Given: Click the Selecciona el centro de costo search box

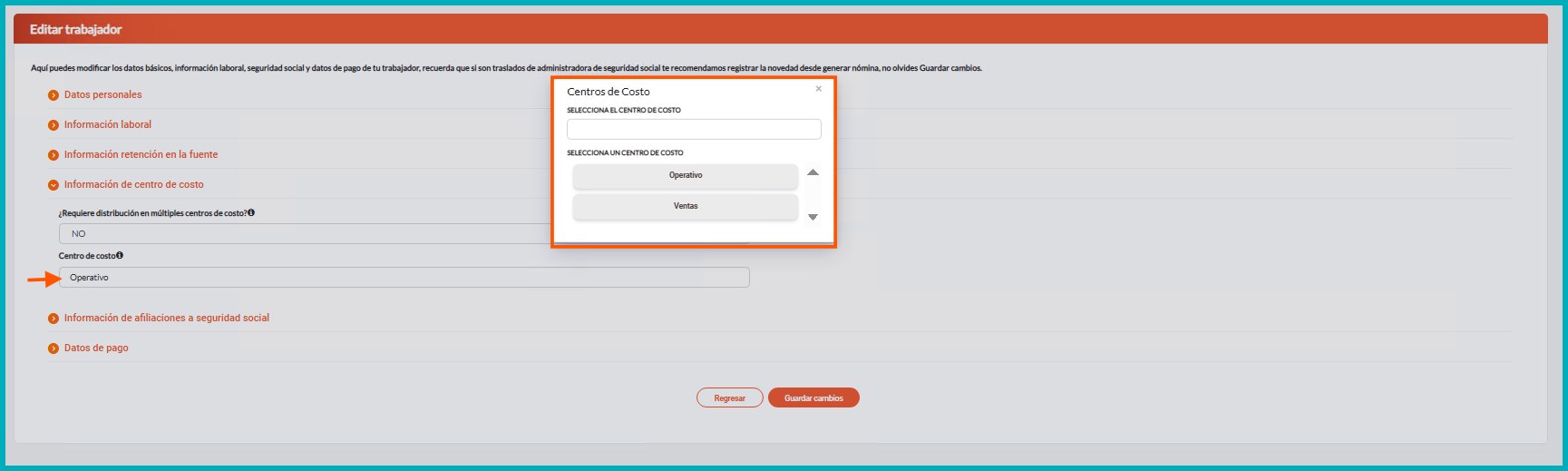Looking at the screenshot, I should 694,129.
